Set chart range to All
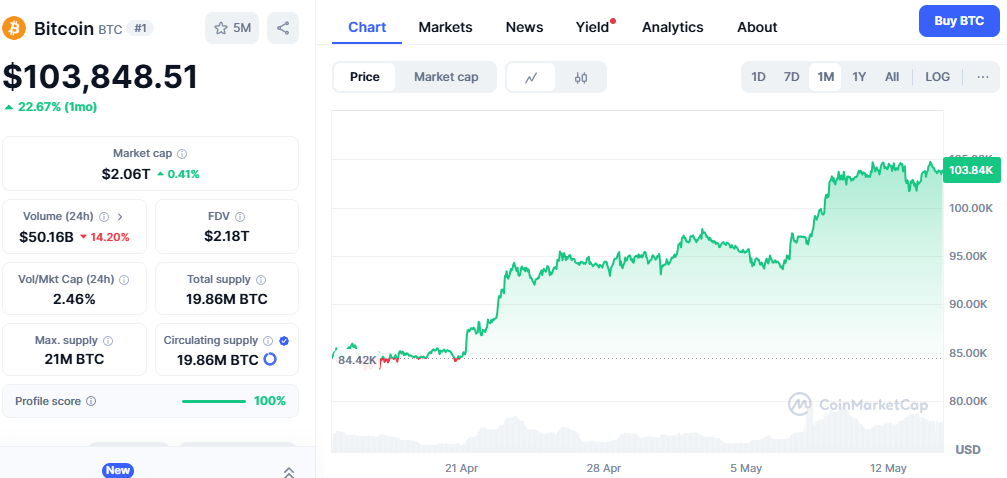This screenshot has height=478, width=1007. (892, 77)
